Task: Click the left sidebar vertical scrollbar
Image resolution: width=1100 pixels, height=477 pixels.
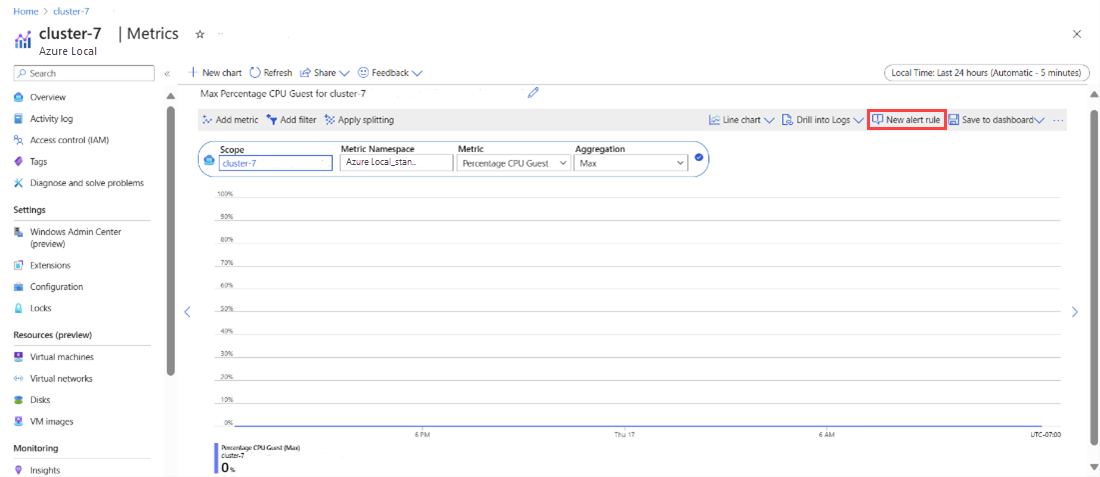Action: coord(171,230)
